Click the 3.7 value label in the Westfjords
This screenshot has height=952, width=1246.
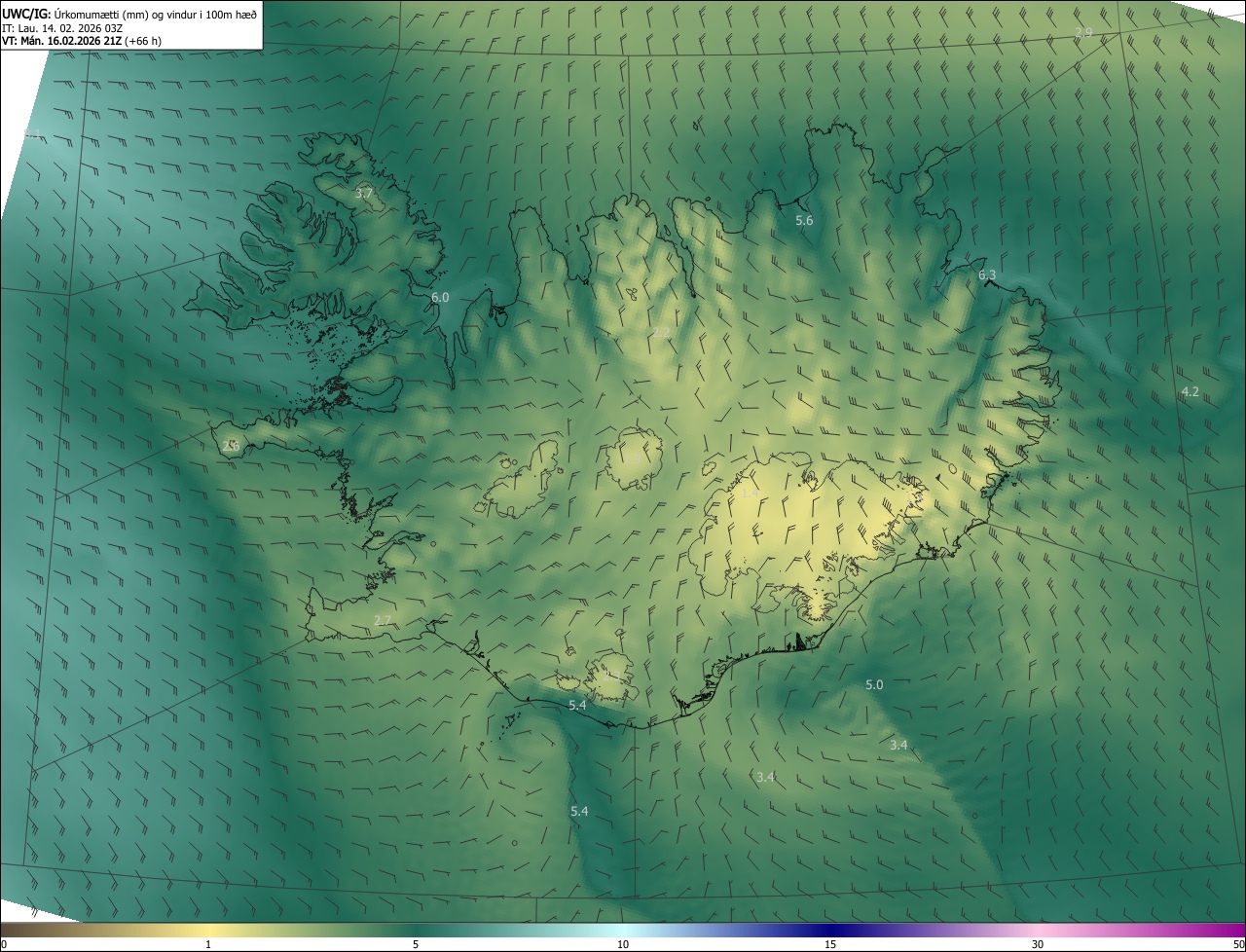click(363, 194)
